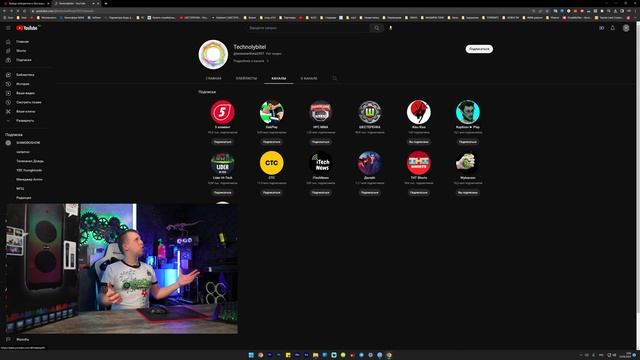Viewport: 640px width, 360px height.
Task: Switch to the Главная tab
Action: pyautogui.click(x=213, y=78)
